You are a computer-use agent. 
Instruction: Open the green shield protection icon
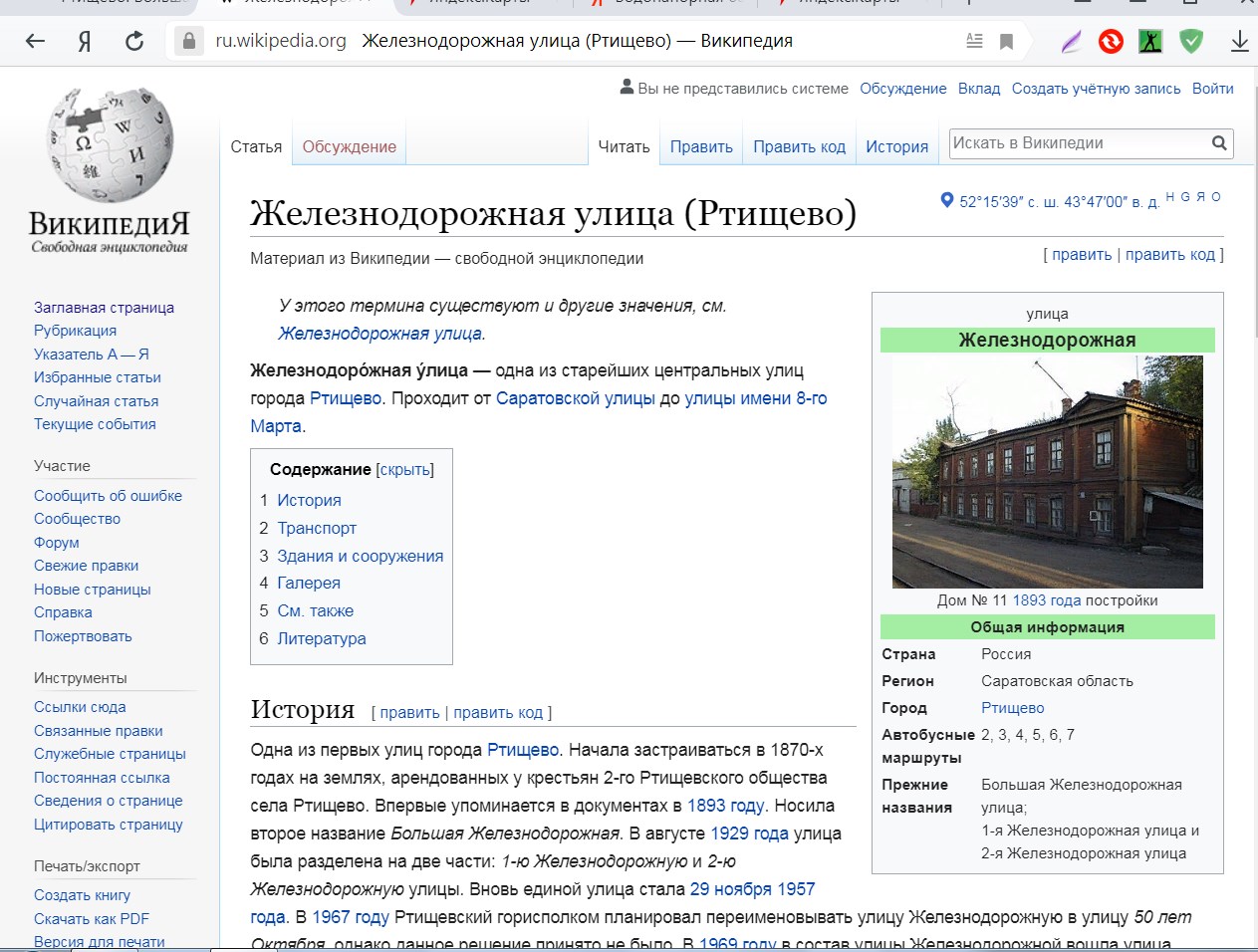coord(1191,41)
